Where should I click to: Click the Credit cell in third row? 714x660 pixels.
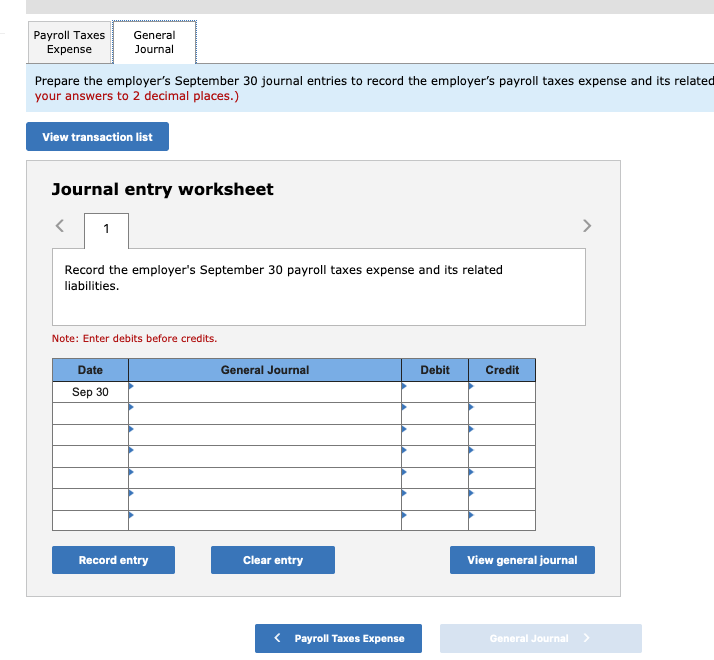tap(502, 435)
